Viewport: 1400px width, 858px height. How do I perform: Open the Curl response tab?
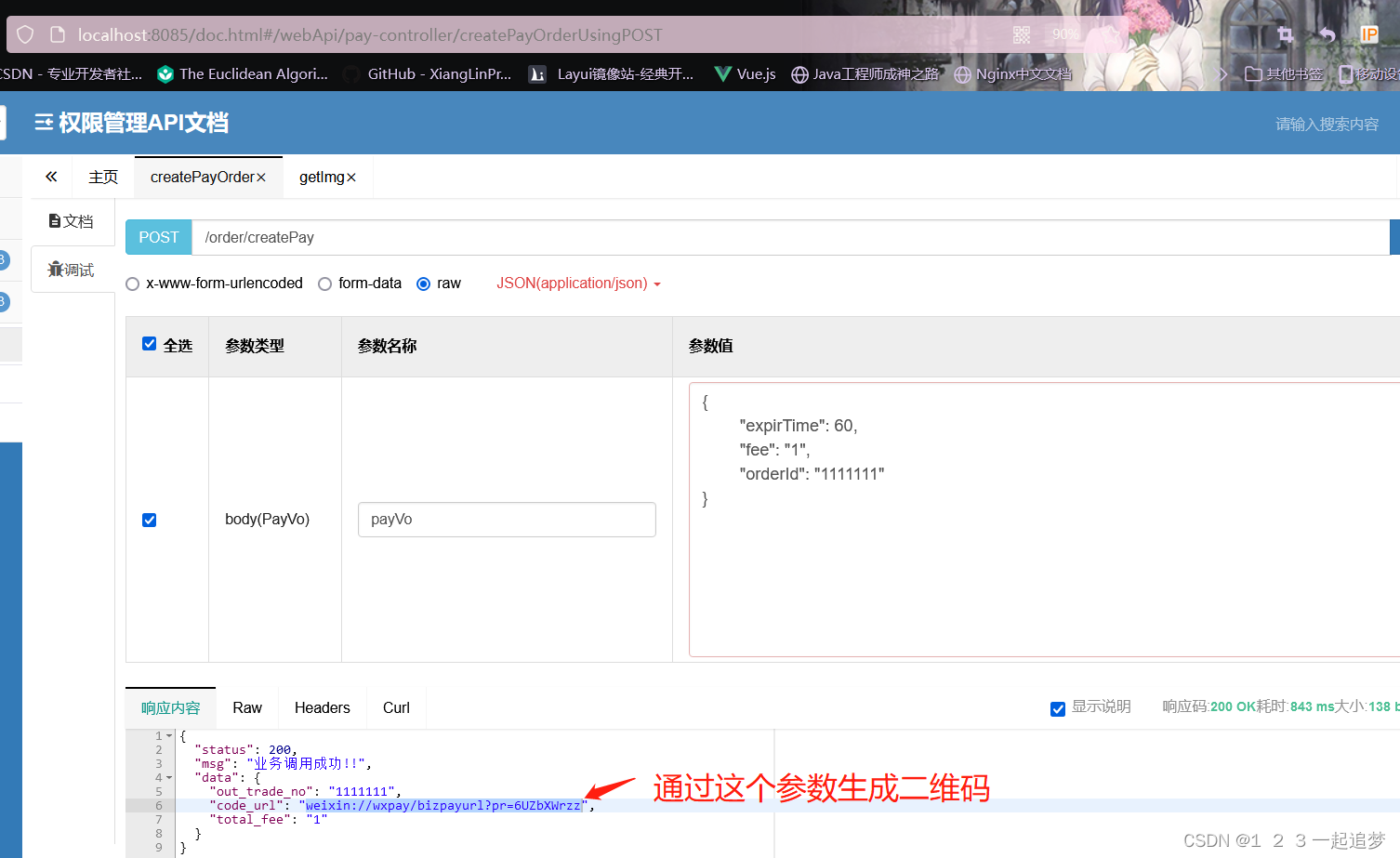395,707
